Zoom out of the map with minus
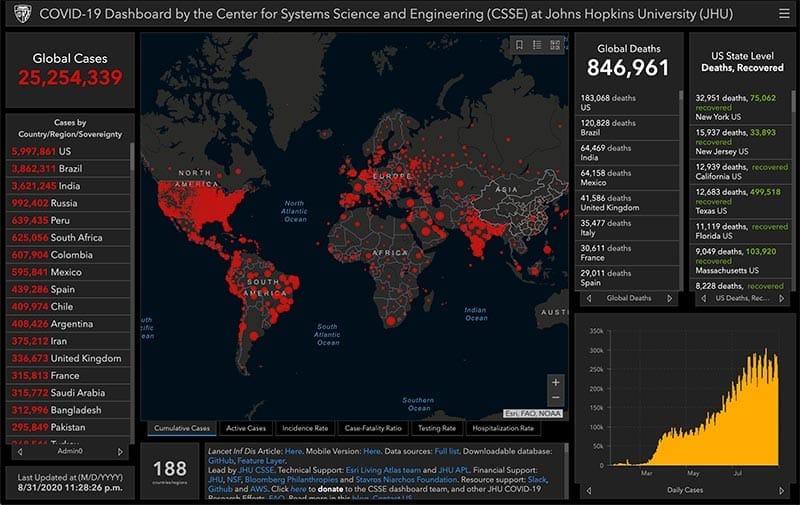800x505 pixels. 556,398
